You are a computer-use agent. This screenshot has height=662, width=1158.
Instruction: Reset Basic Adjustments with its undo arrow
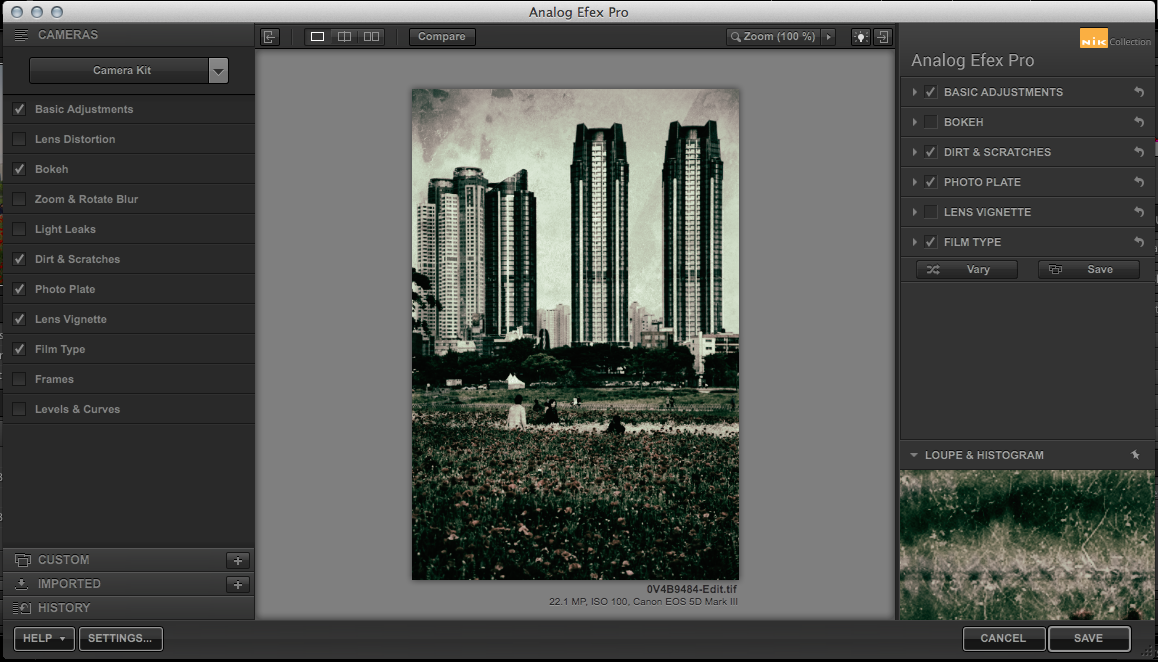(x=1138, y=92)
